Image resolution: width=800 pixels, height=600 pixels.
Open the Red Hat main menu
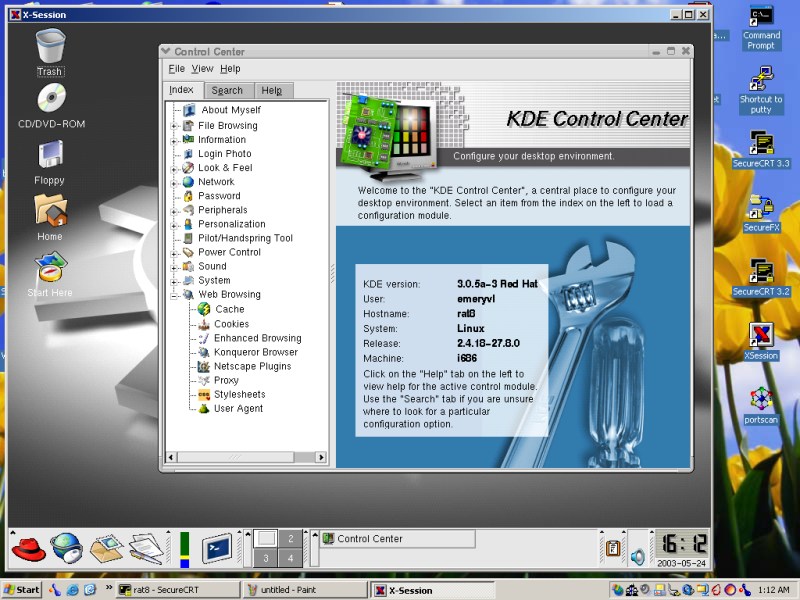[29, 548]
